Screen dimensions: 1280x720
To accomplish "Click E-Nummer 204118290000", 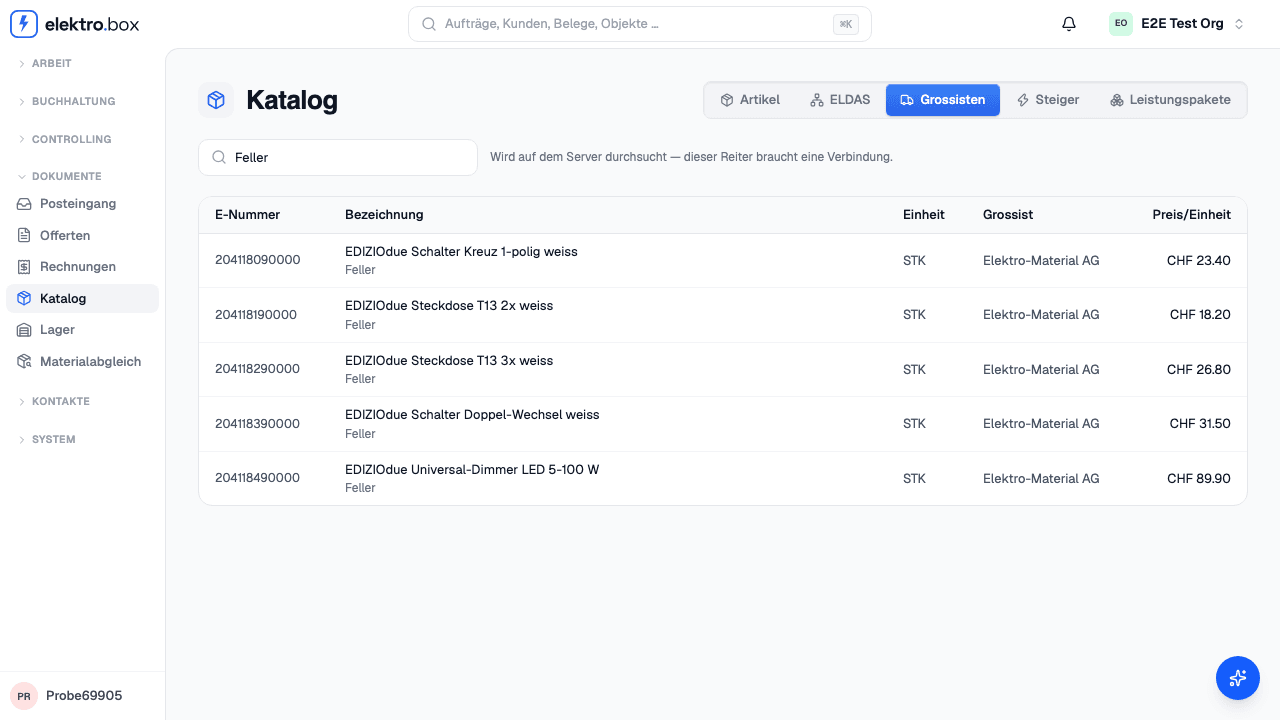I will coord(257,369).
